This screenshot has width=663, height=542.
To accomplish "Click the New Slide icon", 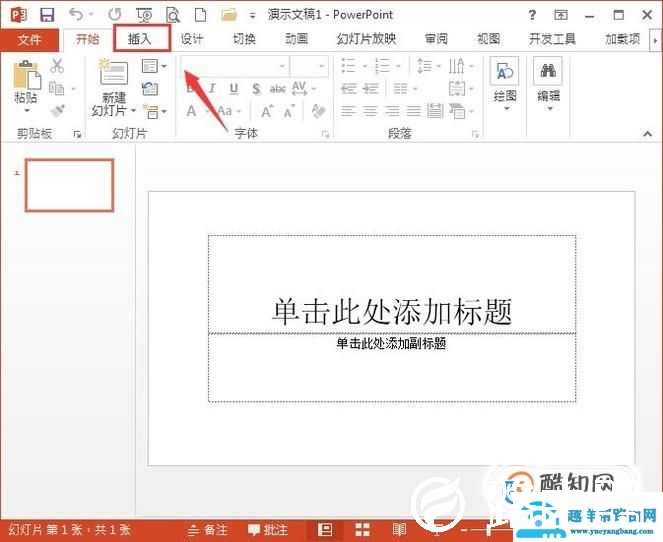I will [113, 72].
